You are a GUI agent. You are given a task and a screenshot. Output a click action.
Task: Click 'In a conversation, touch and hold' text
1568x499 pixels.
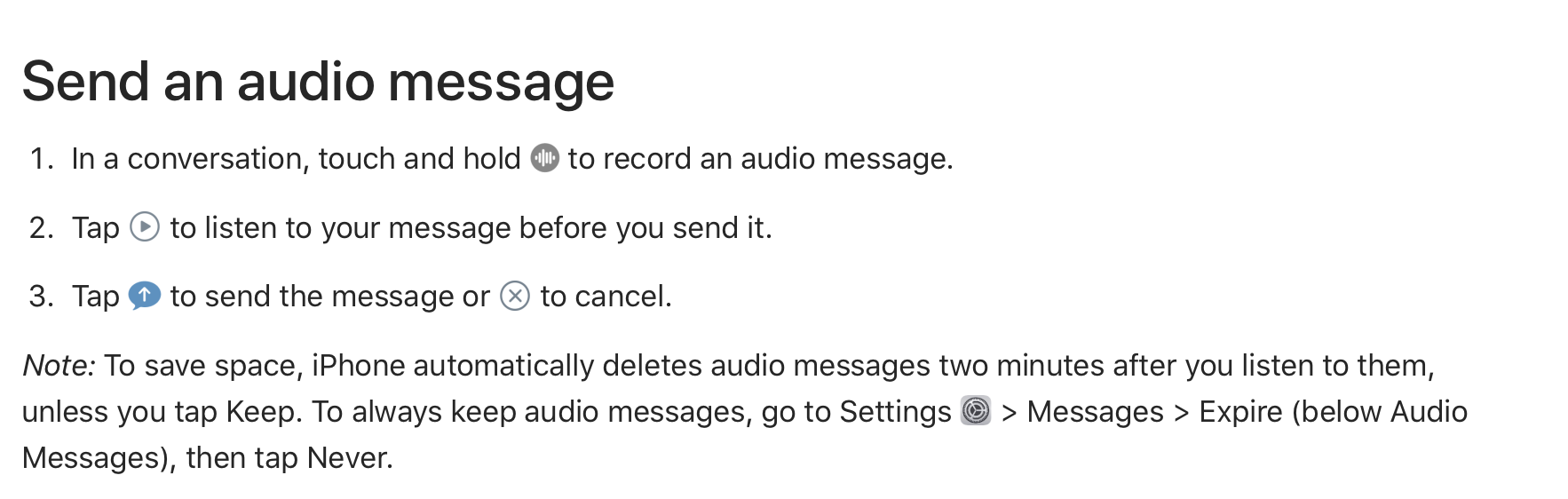(x=296, y=159)
